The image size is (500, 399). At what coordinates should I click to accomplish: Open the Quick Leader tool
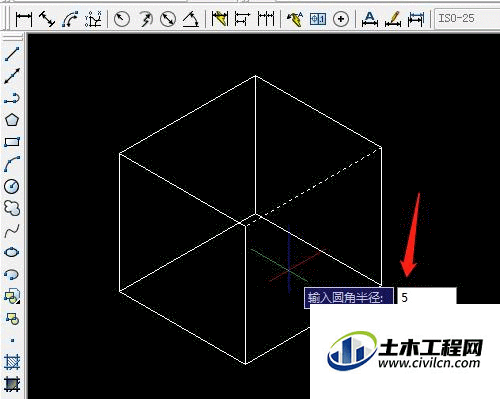click(295, 19)
